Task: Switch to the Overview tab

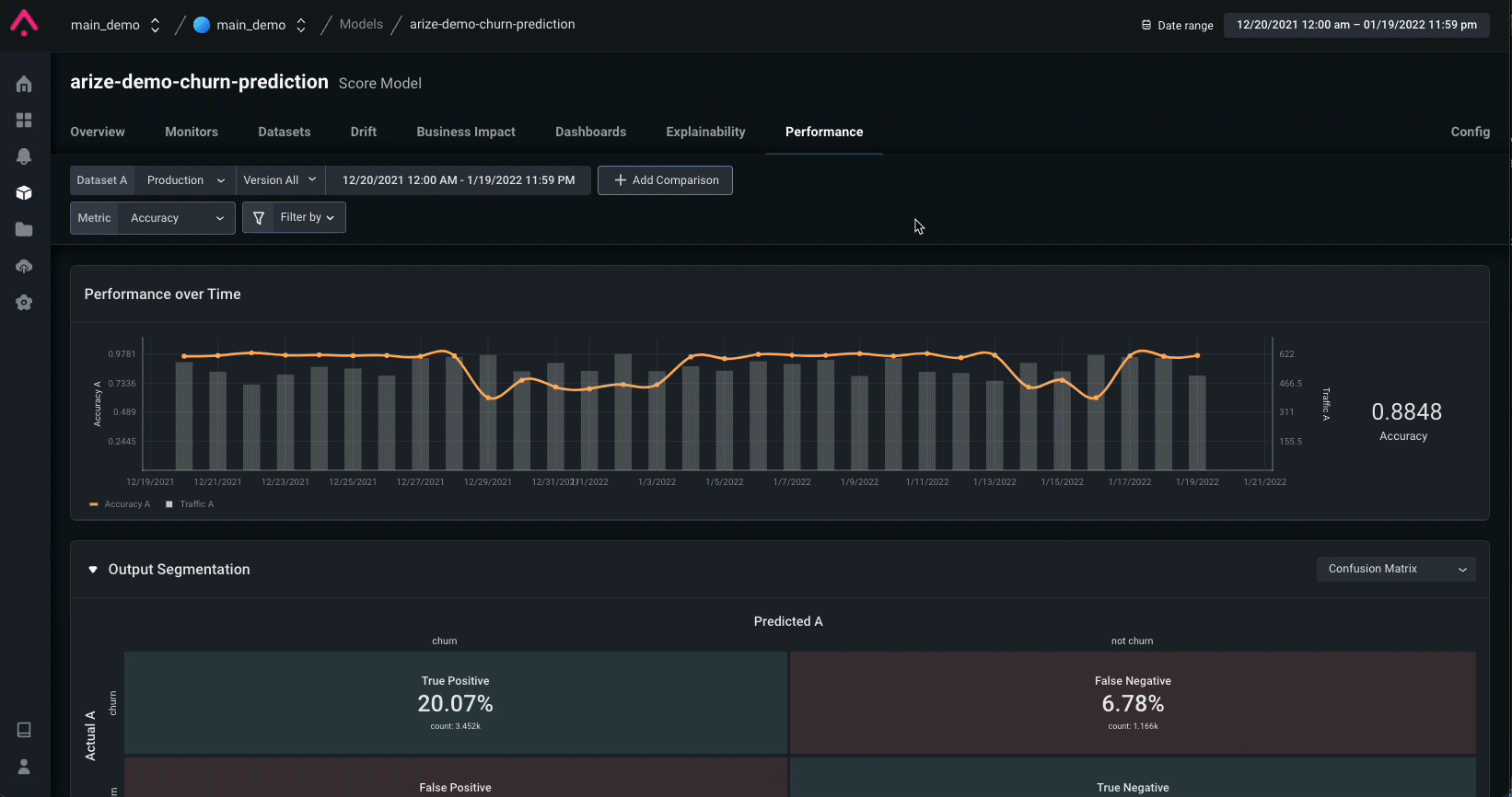Action: tap(98, 132)
